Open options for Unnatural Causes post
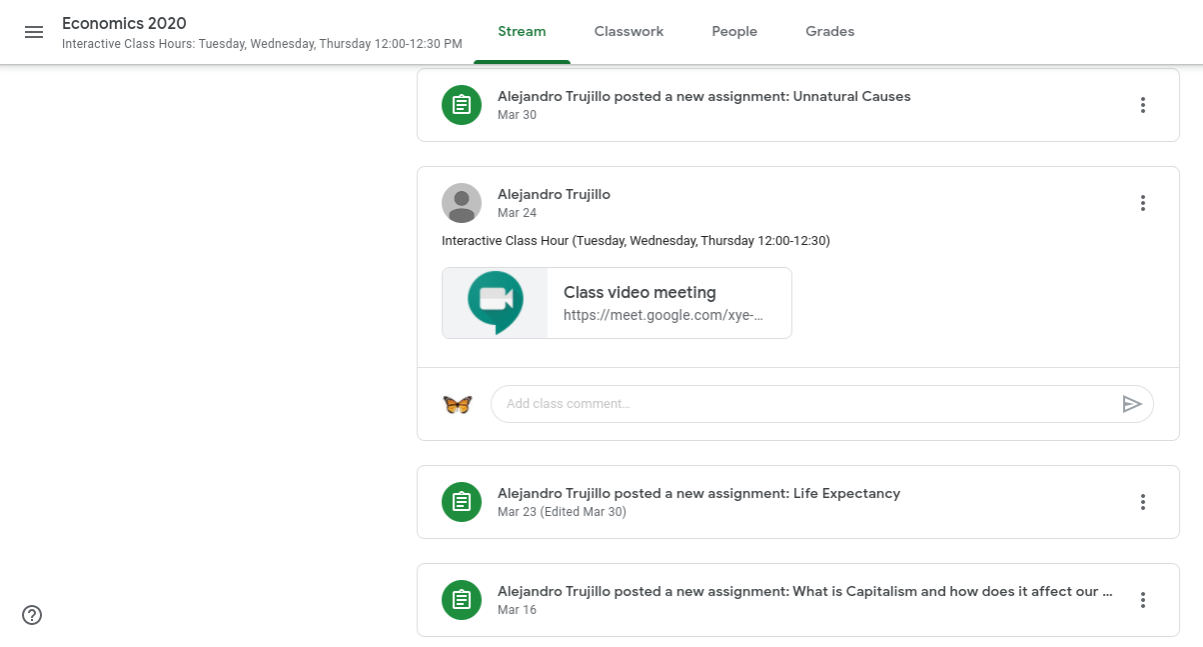The image size is (1203, 647). click(1142, 105)
